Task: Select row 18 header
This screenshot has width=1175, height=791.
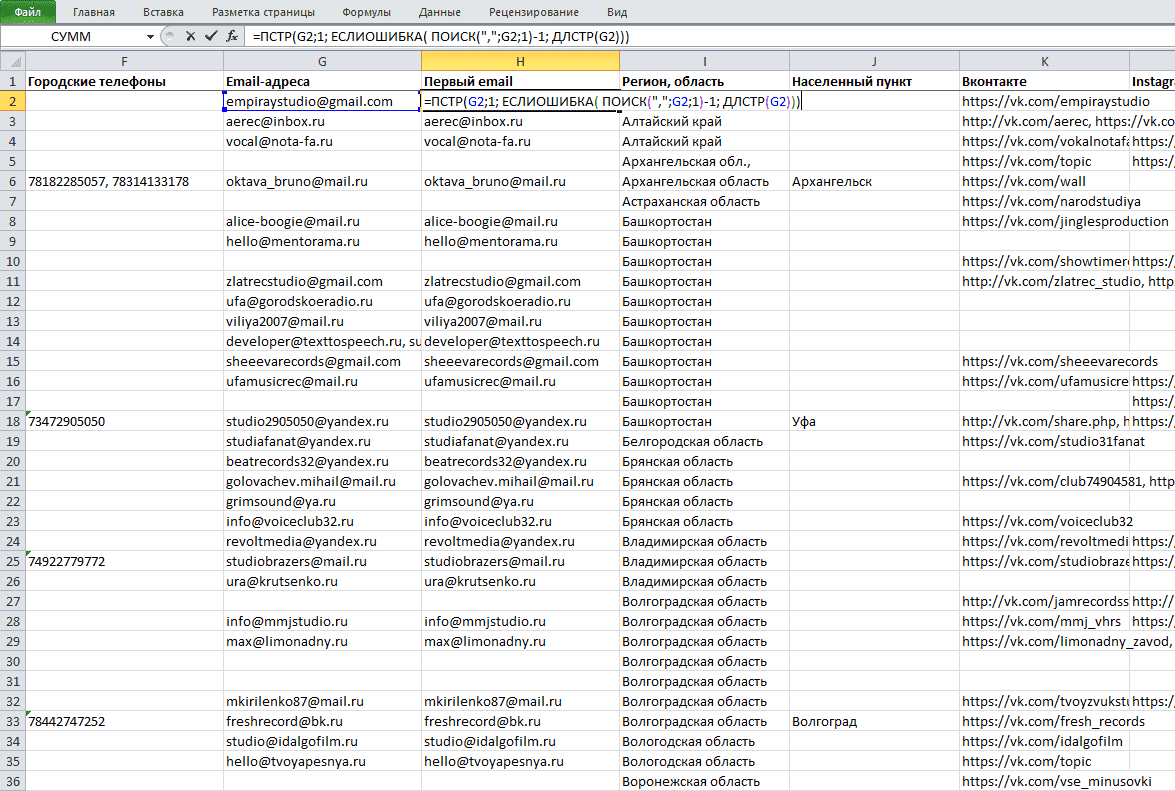Action: click(13, 421)
